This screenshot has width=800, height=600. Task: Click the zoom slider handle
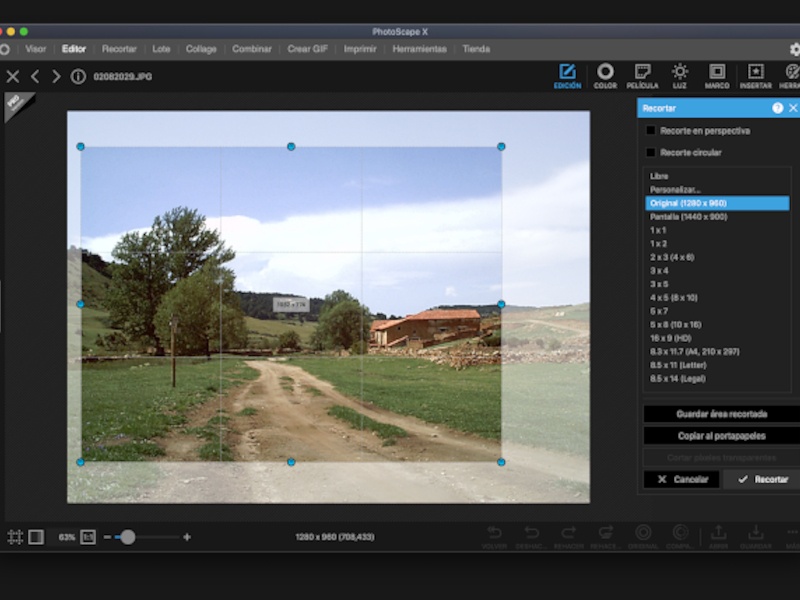[127, 537]
